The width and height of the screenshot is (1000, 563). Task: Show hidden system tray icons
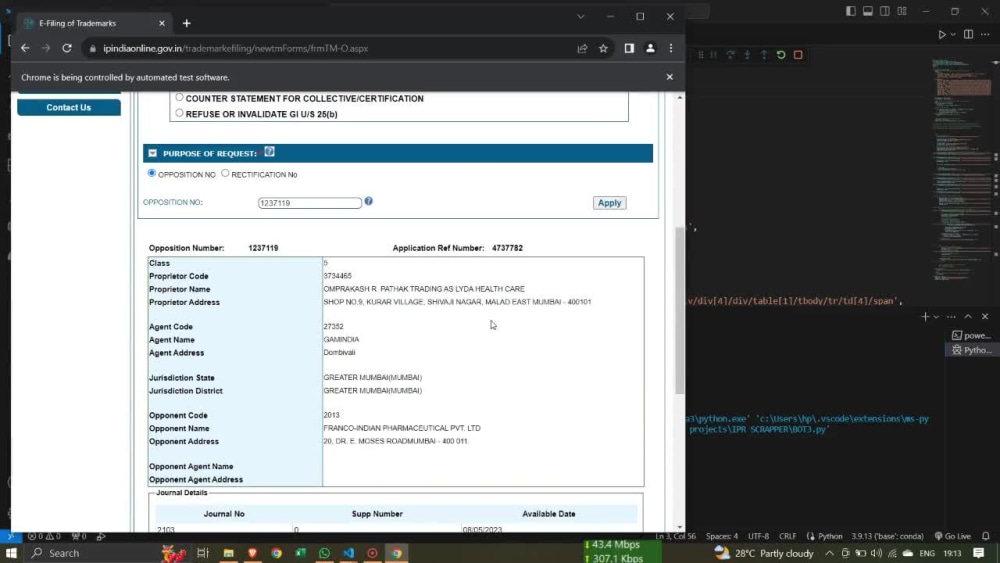(829, 553)
